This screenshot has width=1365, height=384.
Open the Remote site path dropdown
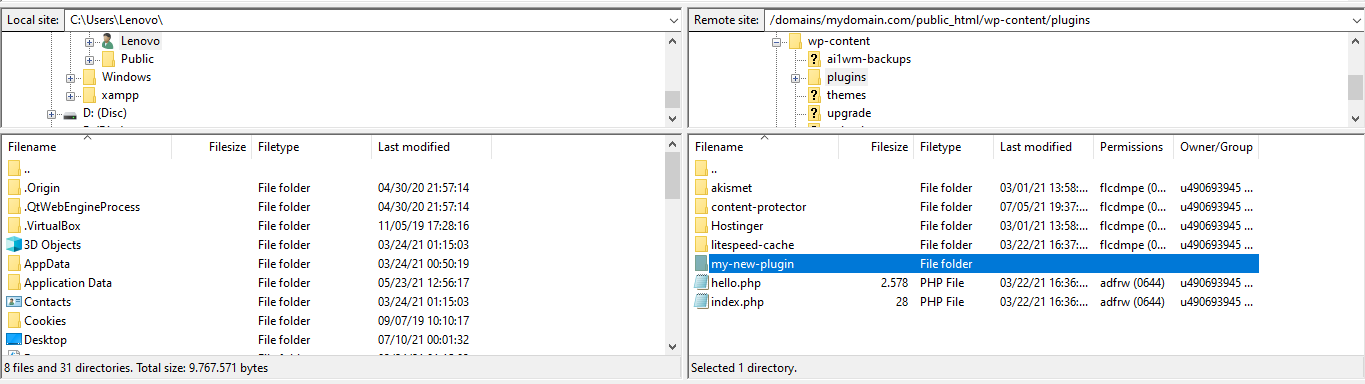(x=1355, y=20)
